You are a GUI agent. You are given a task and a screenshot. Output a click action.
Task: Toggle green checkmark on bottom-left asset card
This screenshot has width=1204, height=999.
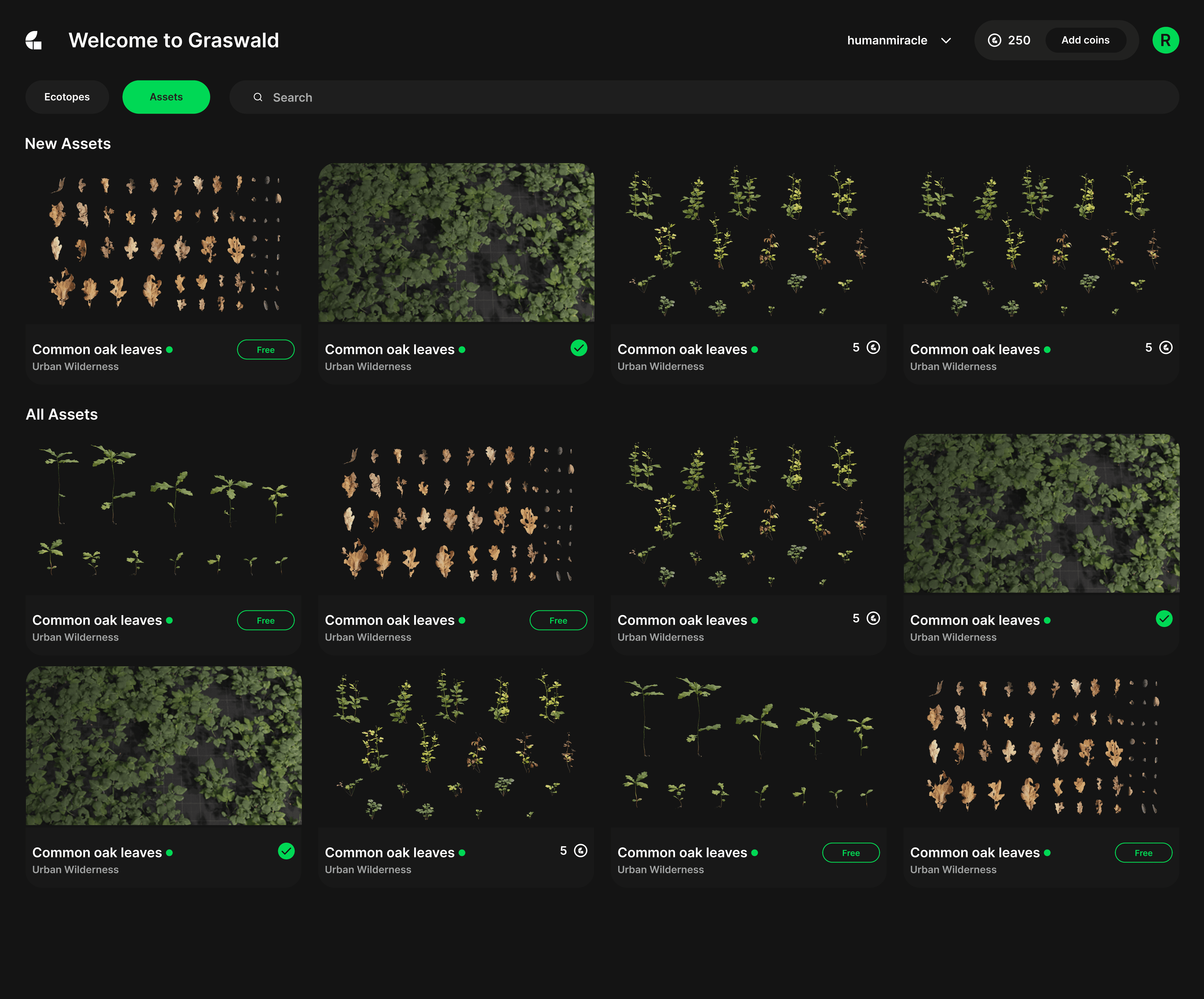click(x=286, y=851)
